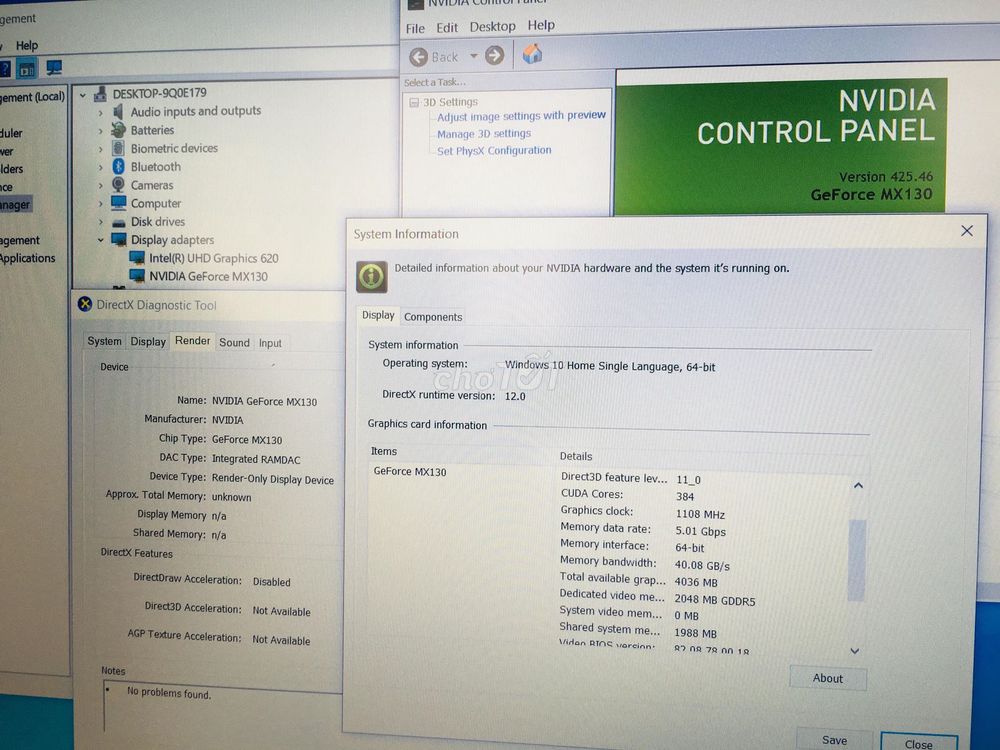This screenshot has height=750, width=1000.
Task: Open the Edit menu in NVIDIA Control Panel
Action: pyautogui.click(x=446, y=28)
